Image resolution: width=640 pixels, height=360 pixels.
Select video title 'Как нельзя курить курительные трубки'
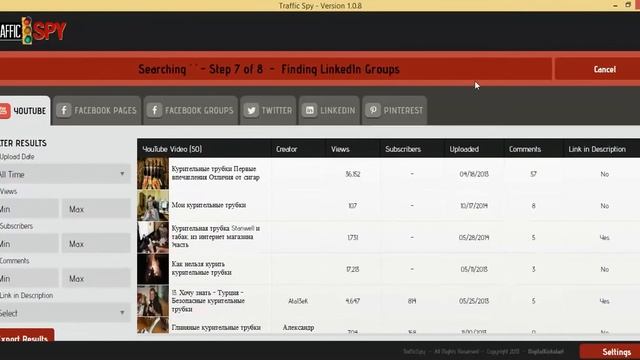pos(202,268)
